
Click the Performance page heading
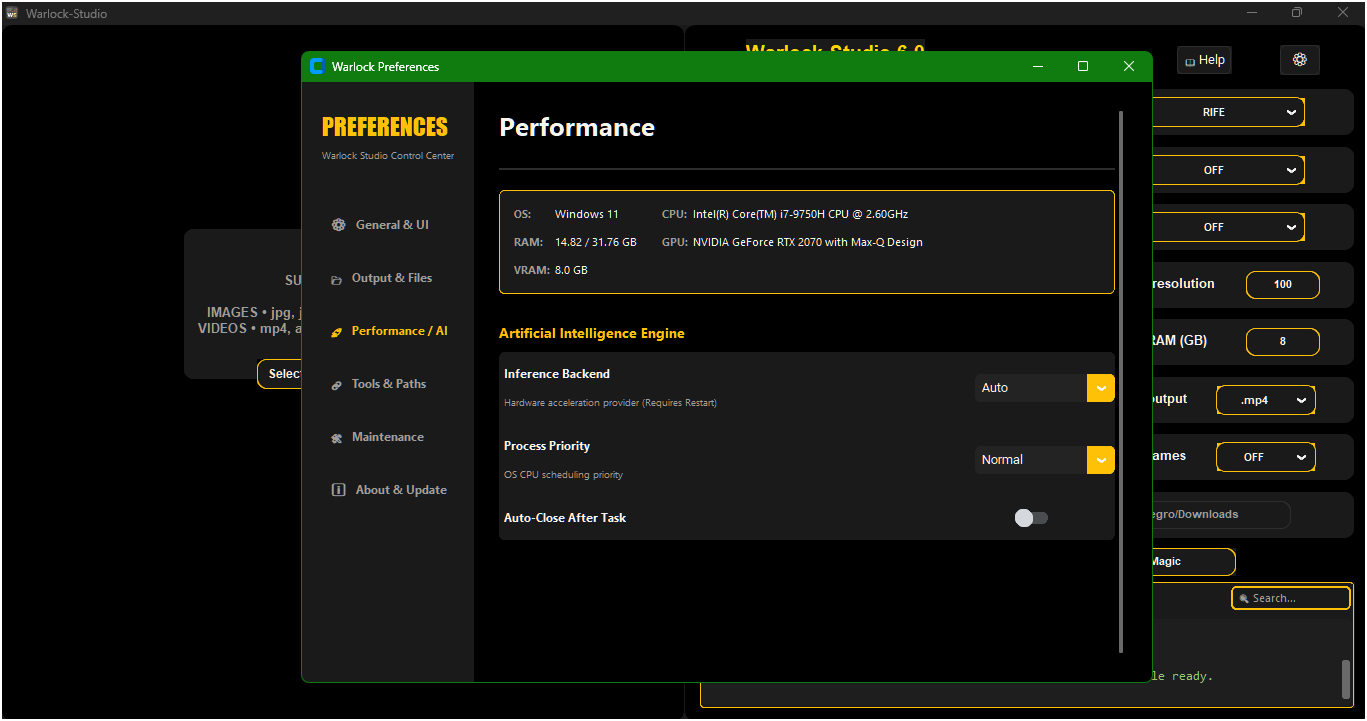[577, 128]
